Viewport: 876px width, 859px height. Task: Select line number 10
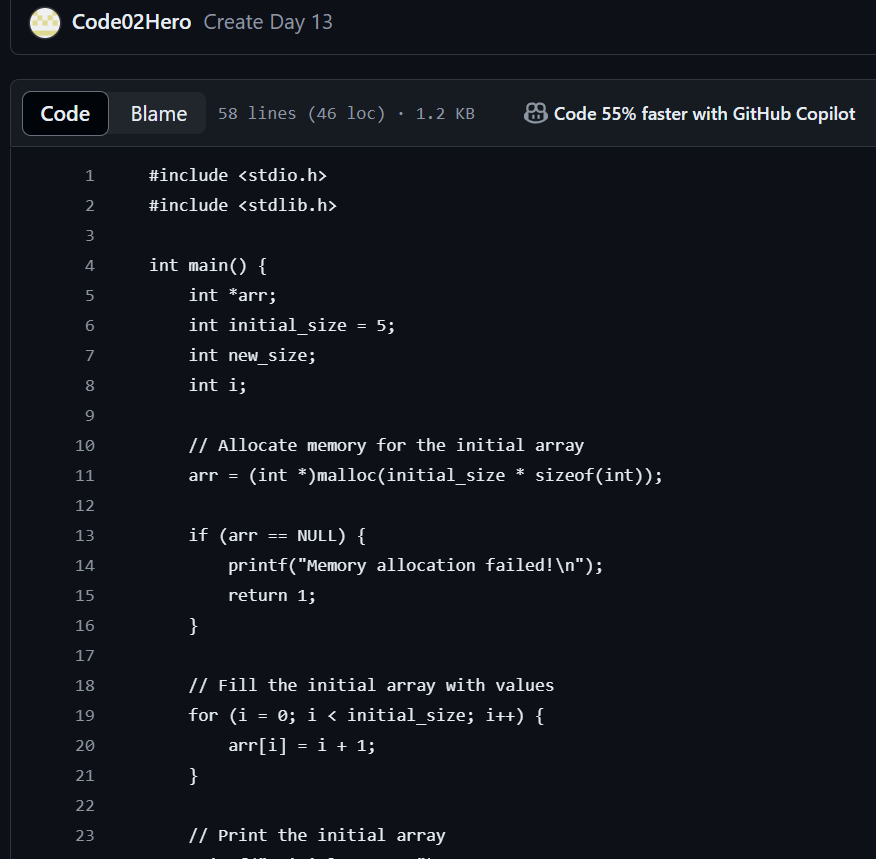(85, 446)
